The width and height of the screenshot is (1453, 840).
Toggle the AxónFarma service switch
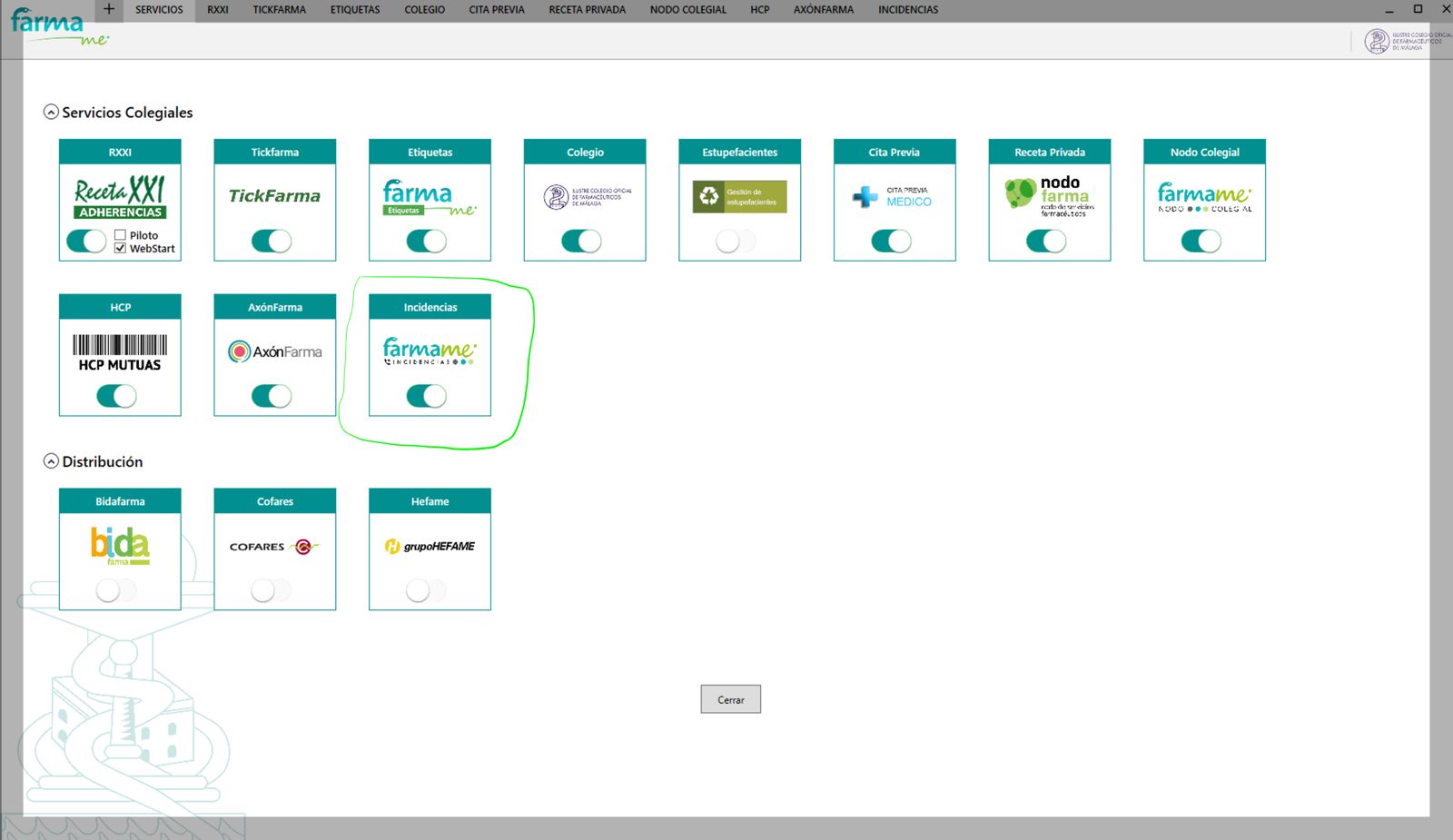(x=272, y=396)
